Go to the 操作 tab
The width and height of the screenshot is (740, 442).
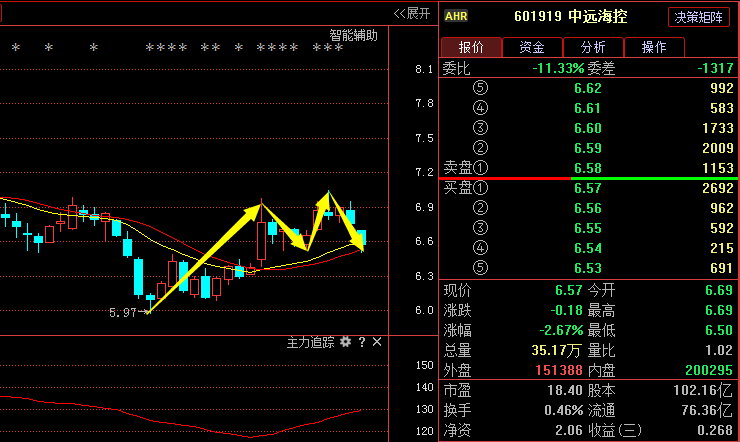(x=654, y=47)
